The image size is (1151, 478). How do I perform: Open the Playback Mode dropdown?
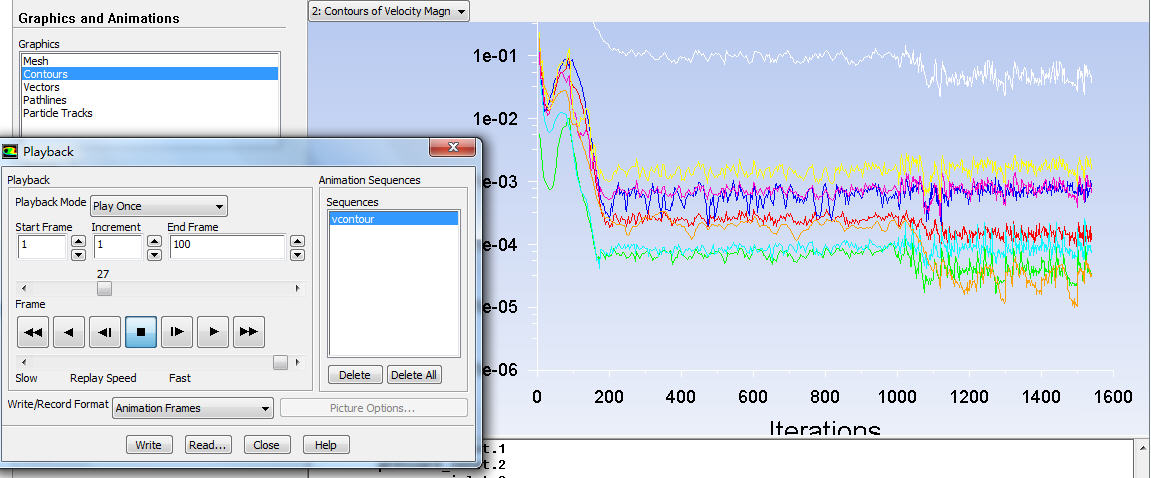pos(159,206)
